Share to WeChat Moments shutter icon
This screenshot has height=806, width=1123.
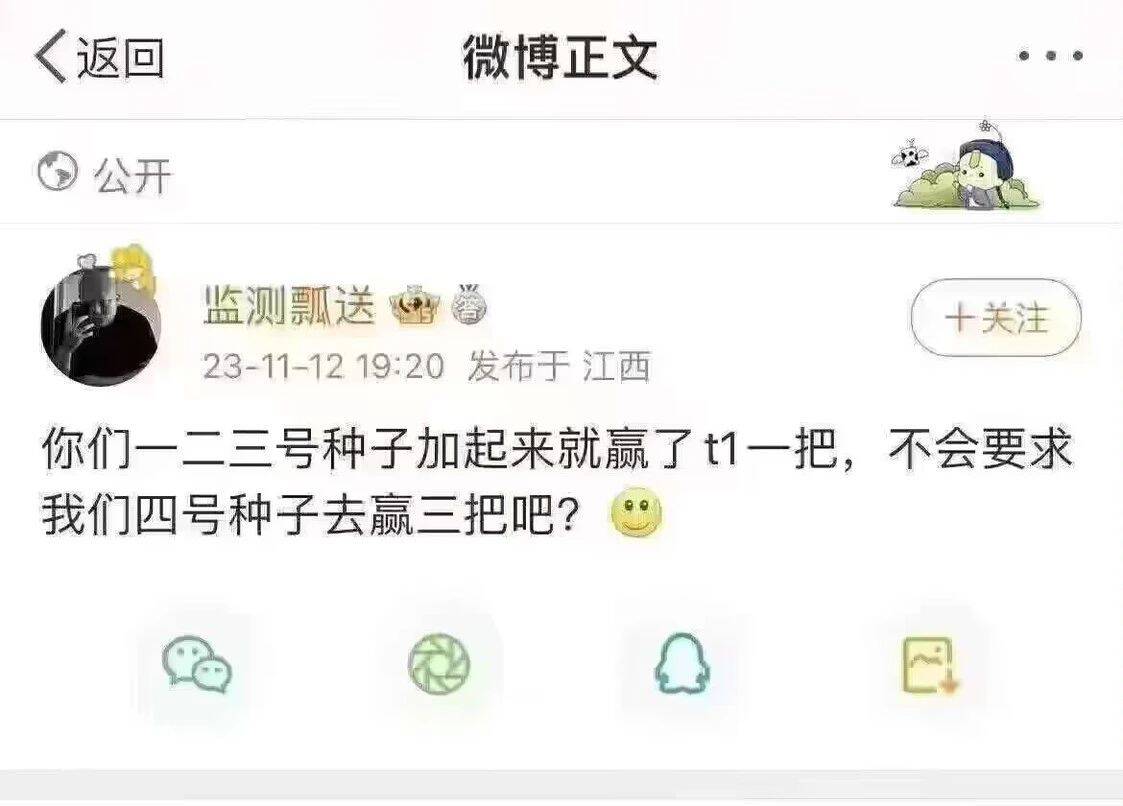440,664
